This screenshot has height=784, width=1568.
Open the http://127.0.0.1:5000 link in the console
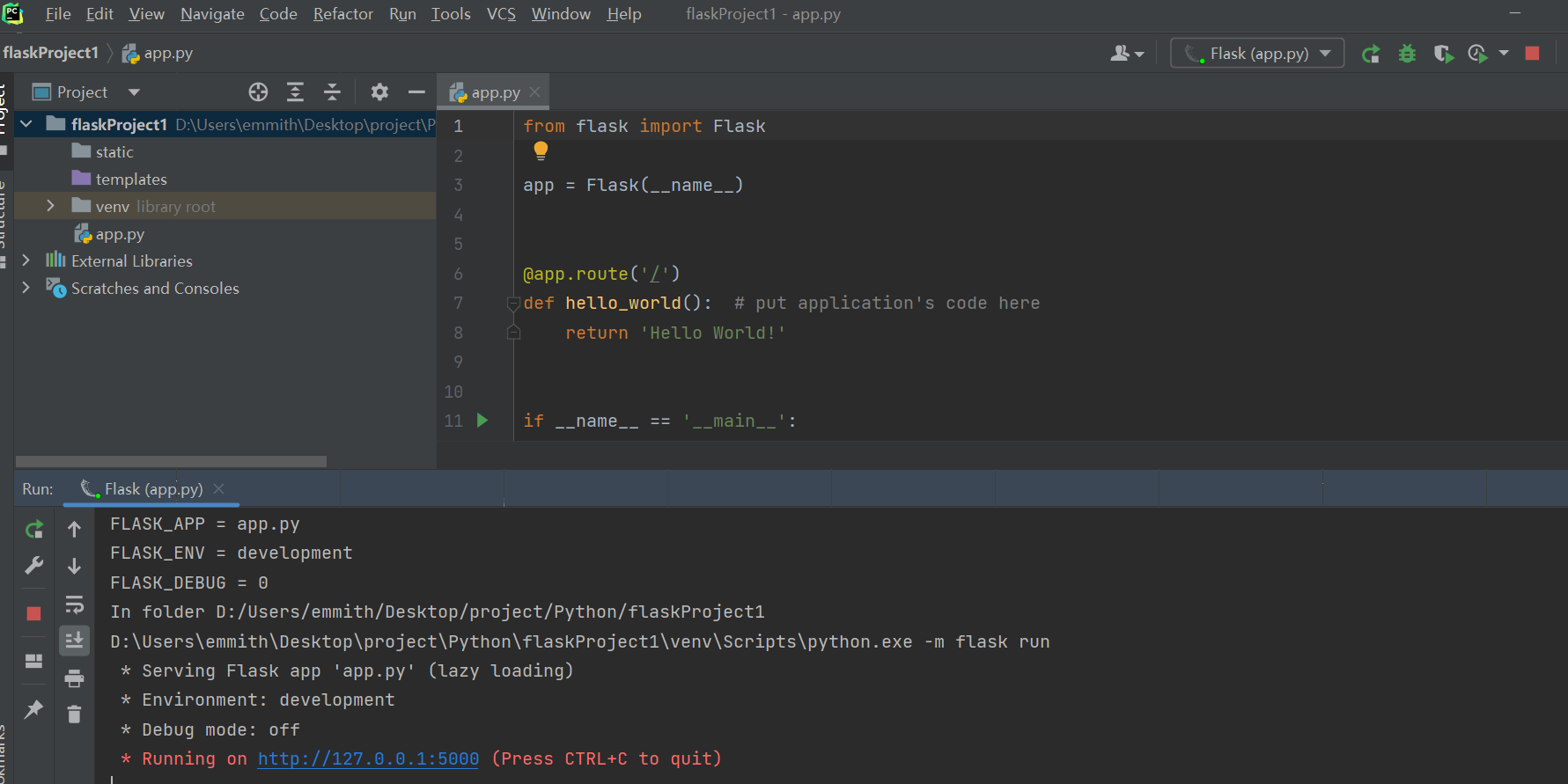368,759
